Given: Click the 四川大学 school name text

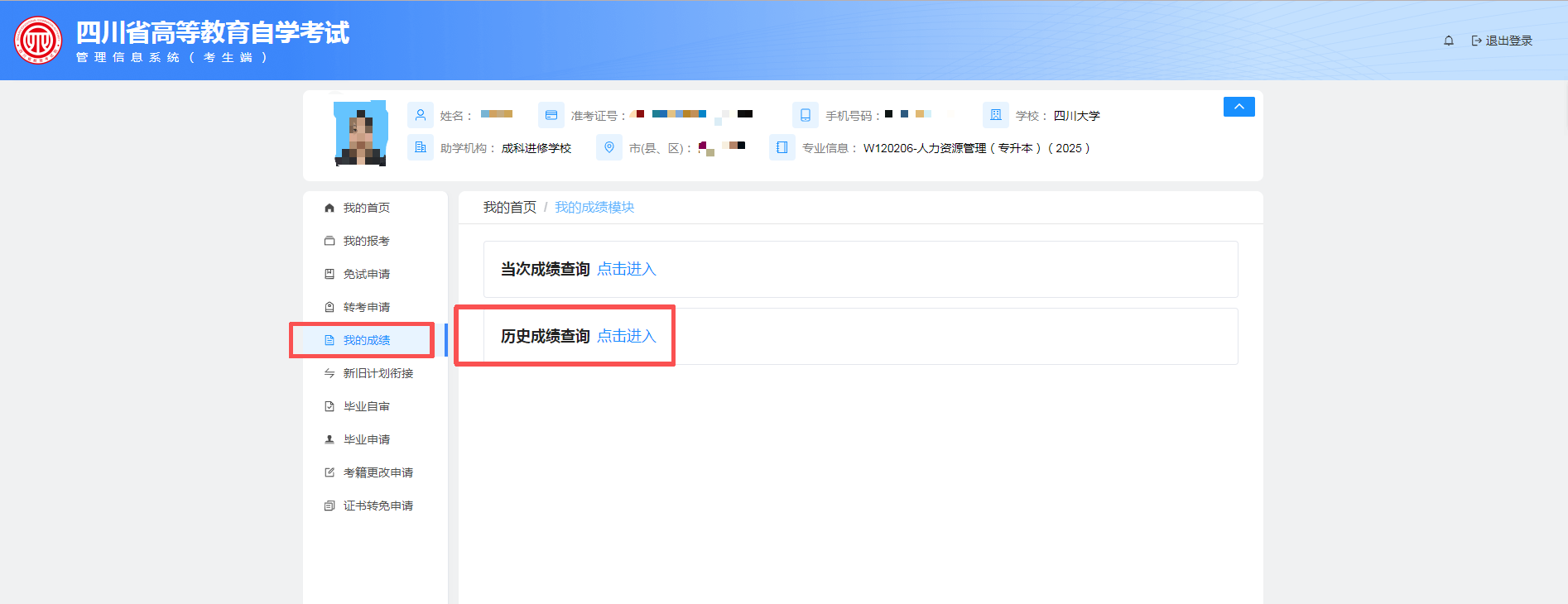Looking at the screenshot, I should (x=1077, y=116).
